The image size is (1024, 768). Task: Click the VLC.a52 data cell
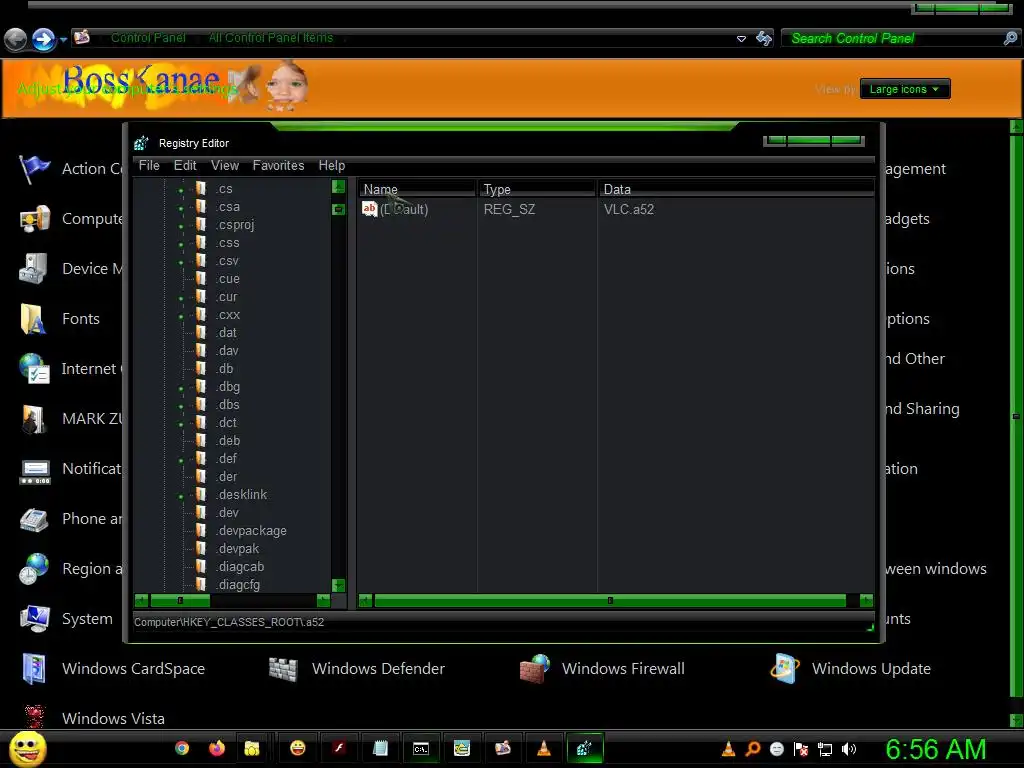pyautogui.click(x=629, y=210)
